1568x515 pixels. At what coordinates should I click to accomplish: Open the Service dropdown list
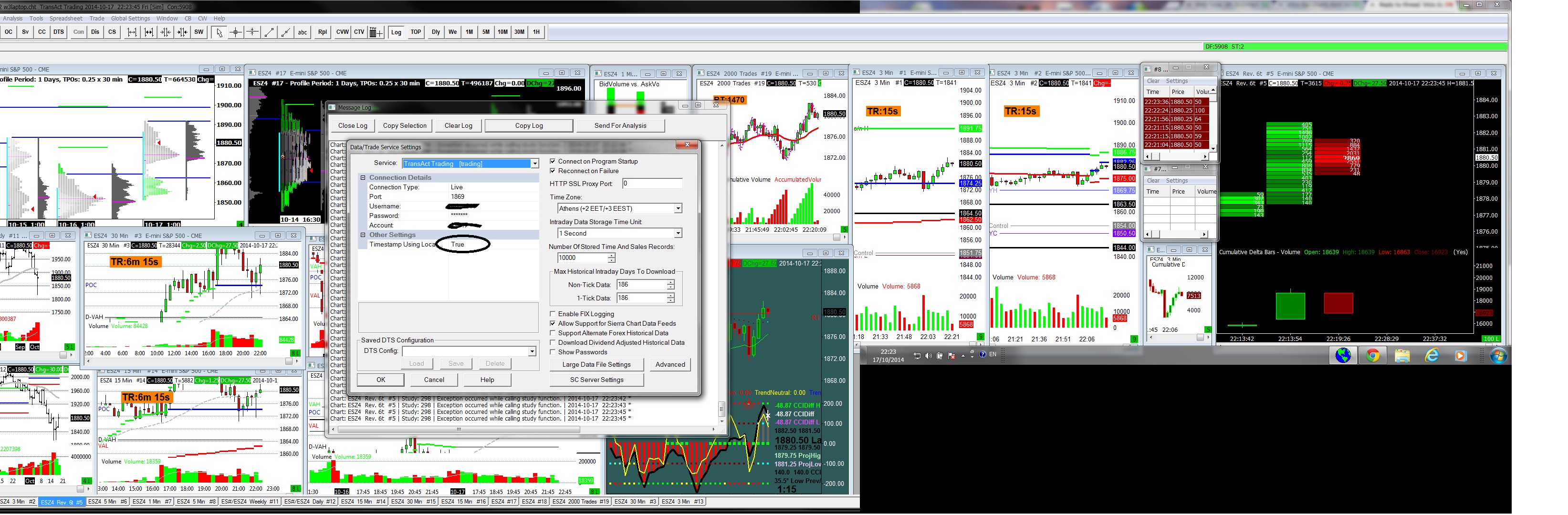click(534, 164)
